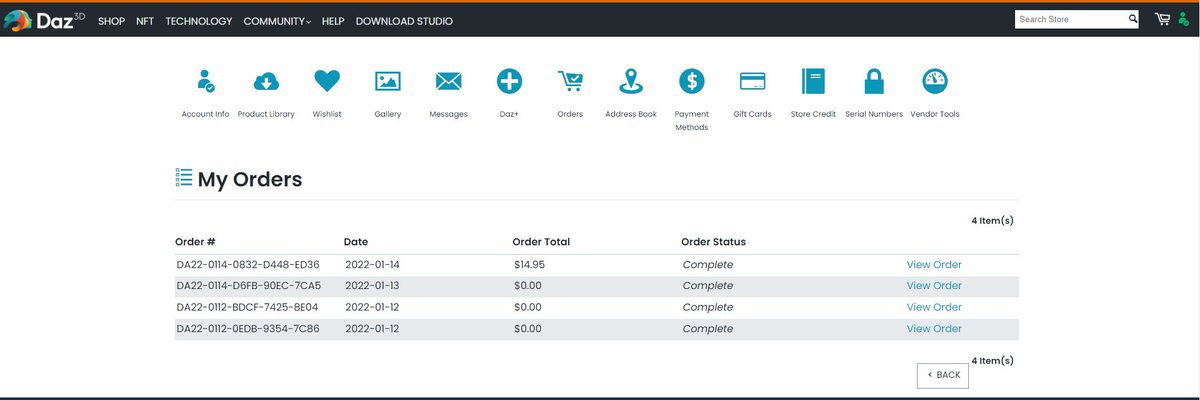Open the TECHNOLOGY menu item
1200x400 pixels.
coord(199,21)
